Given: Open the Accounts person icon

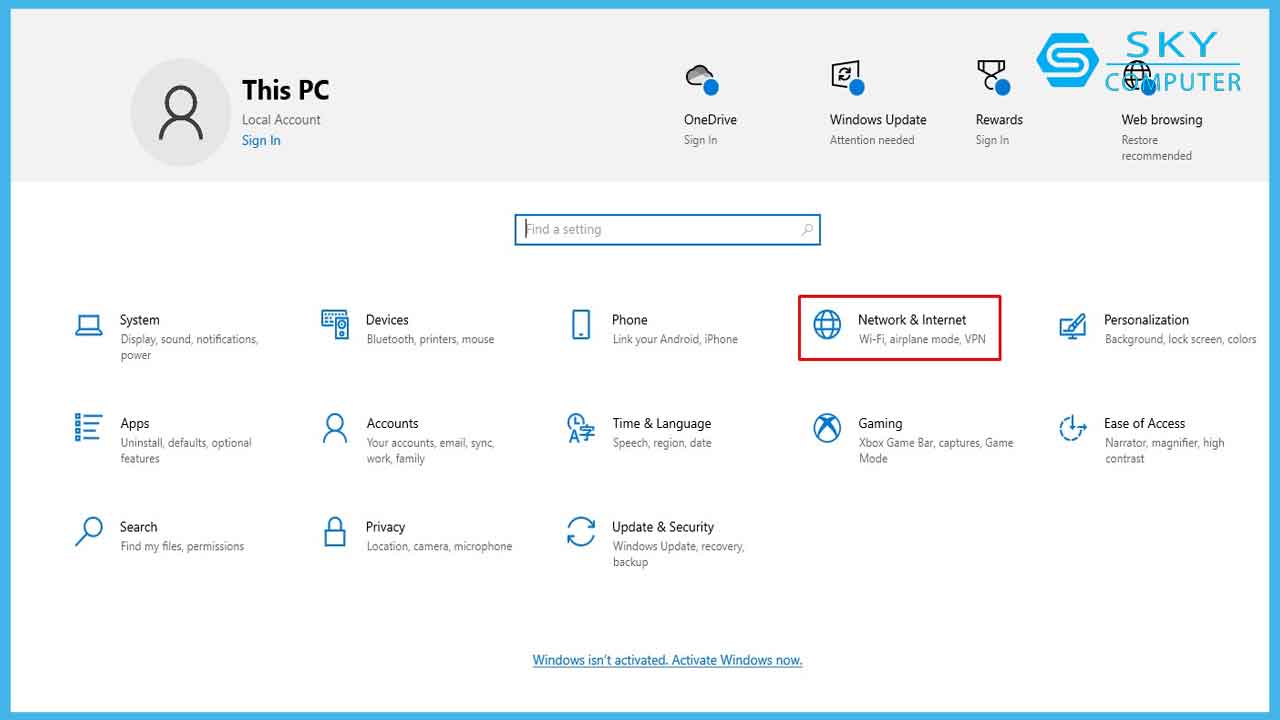Looking at the screenshot, I should click(335, 428).
